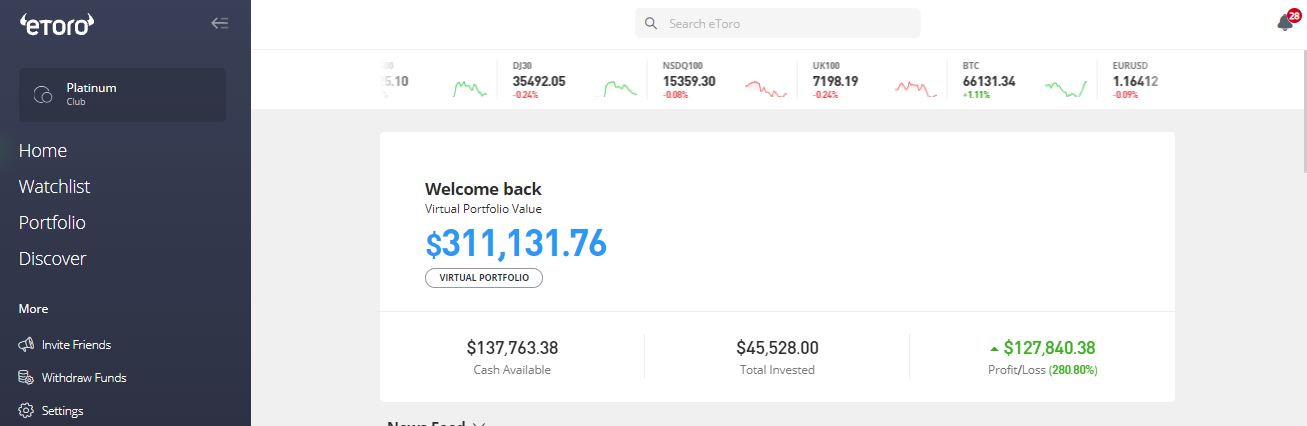Open the Watchlist page
The image size is (1307, 426).
pos(54,187)
